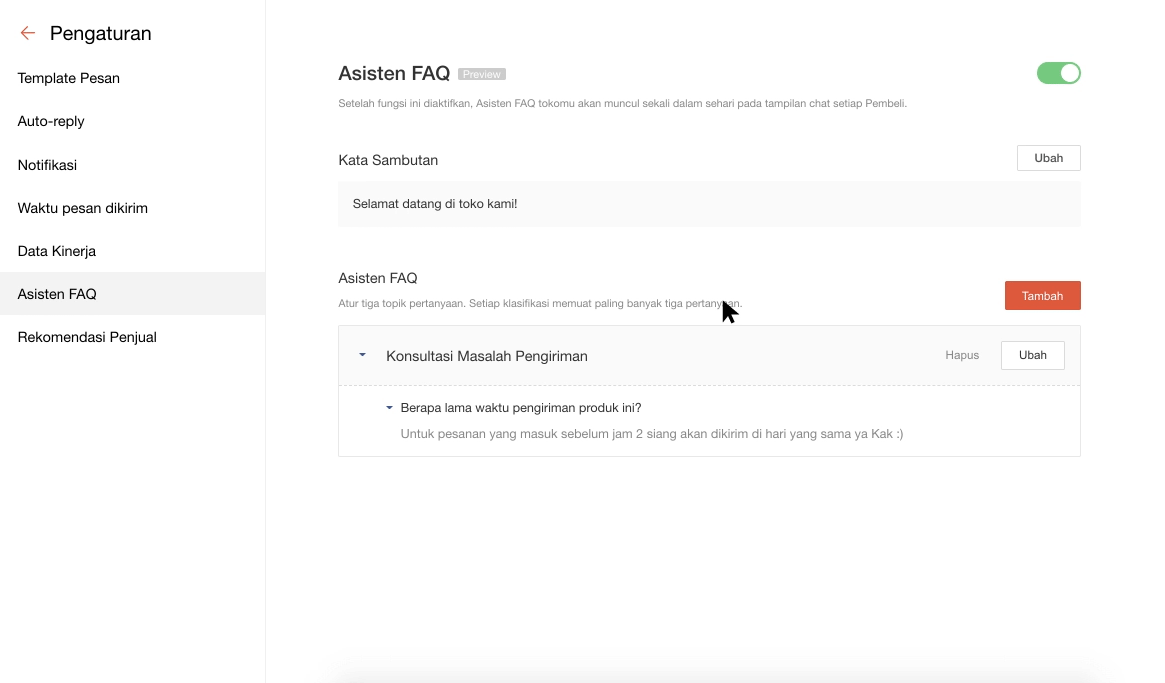Viewport: 1165px width, 683px height.
Task: Click Ubah for Konsultasi Masalah Pengiriman
Action: (x=1032, y=355)
